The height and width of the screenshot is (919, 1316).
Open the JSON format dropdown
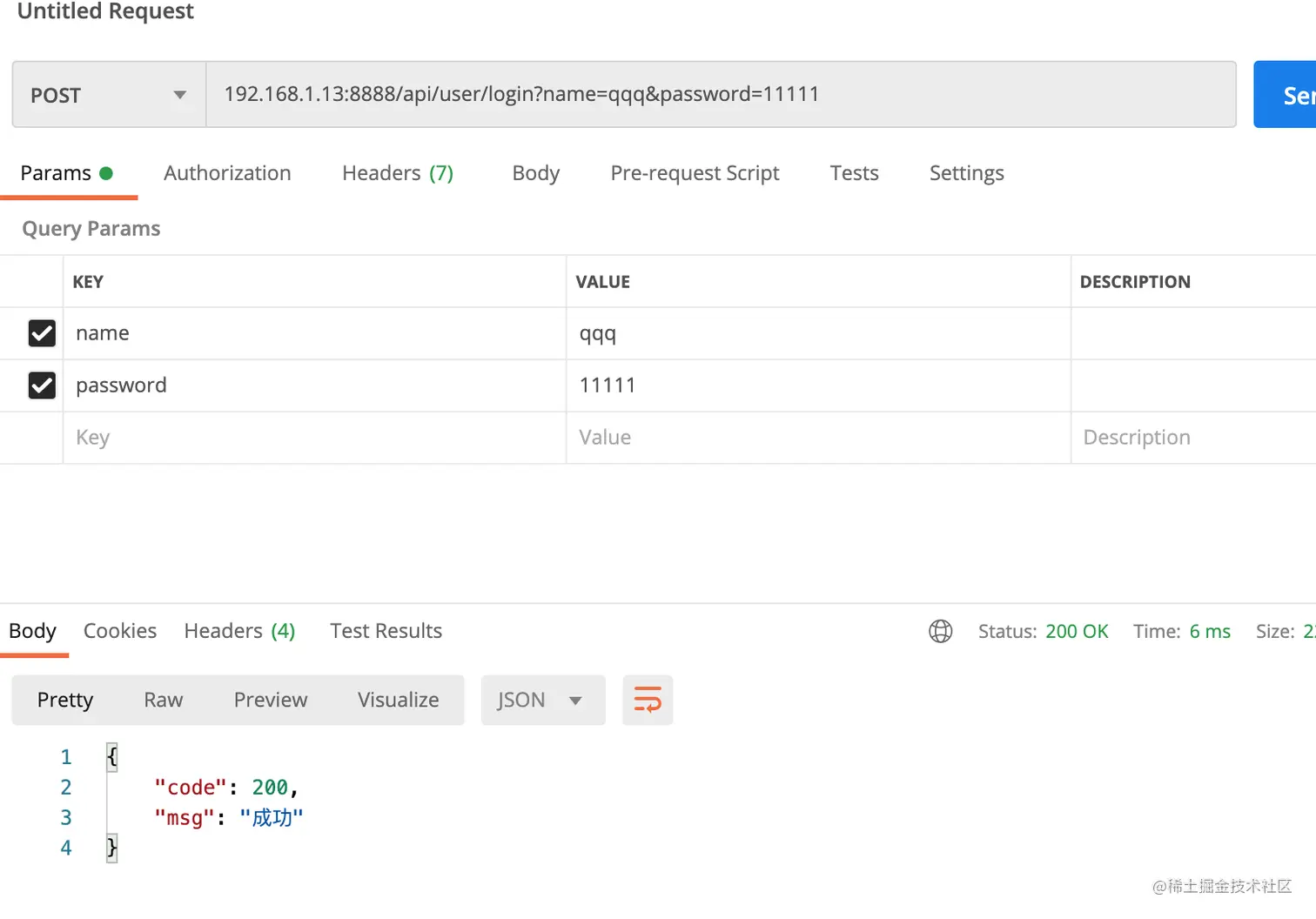543,700
